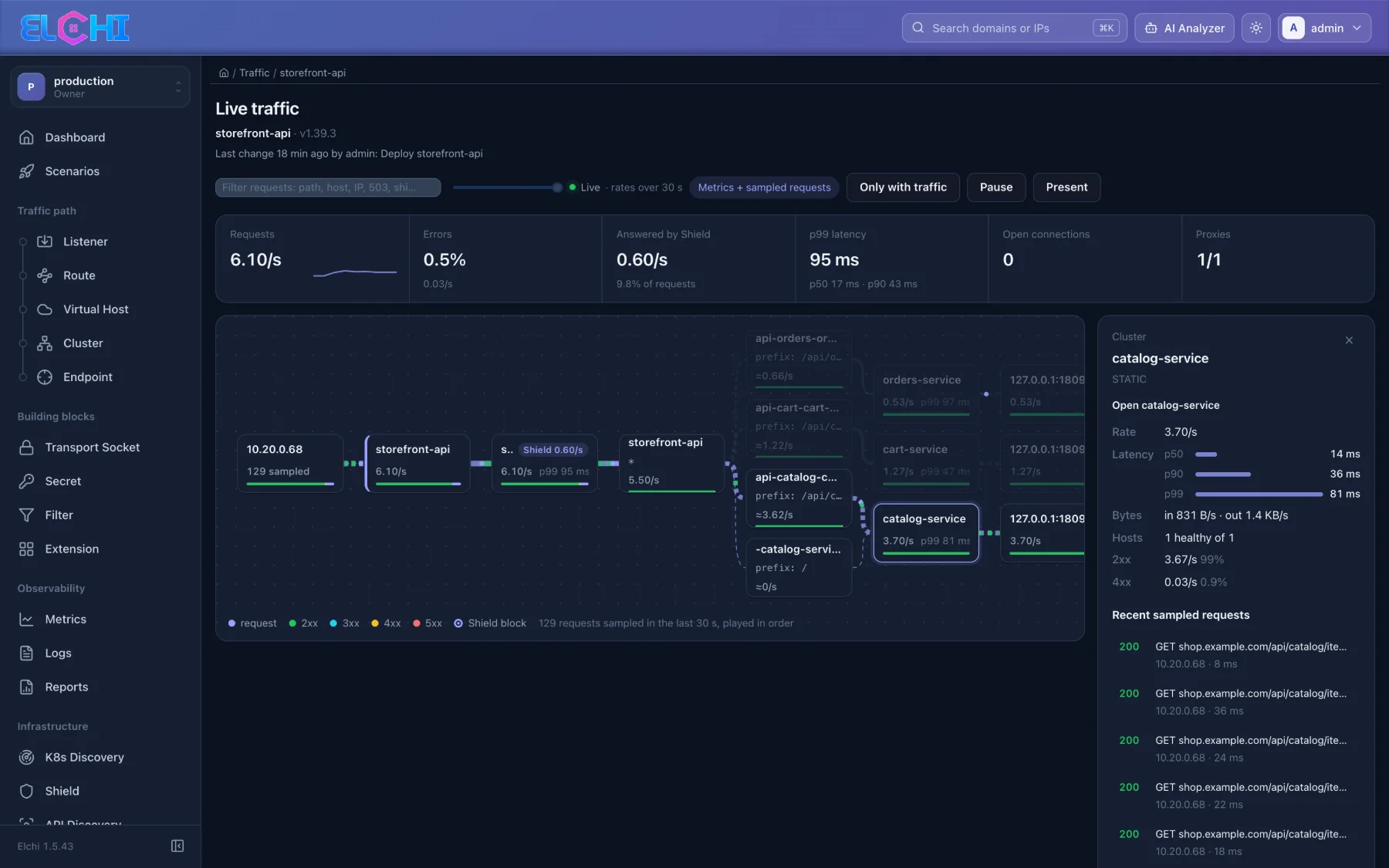Open sampled request with 8 ms latency
The width and height of the screenshot is (1389, 868).
coord(1236,655)
